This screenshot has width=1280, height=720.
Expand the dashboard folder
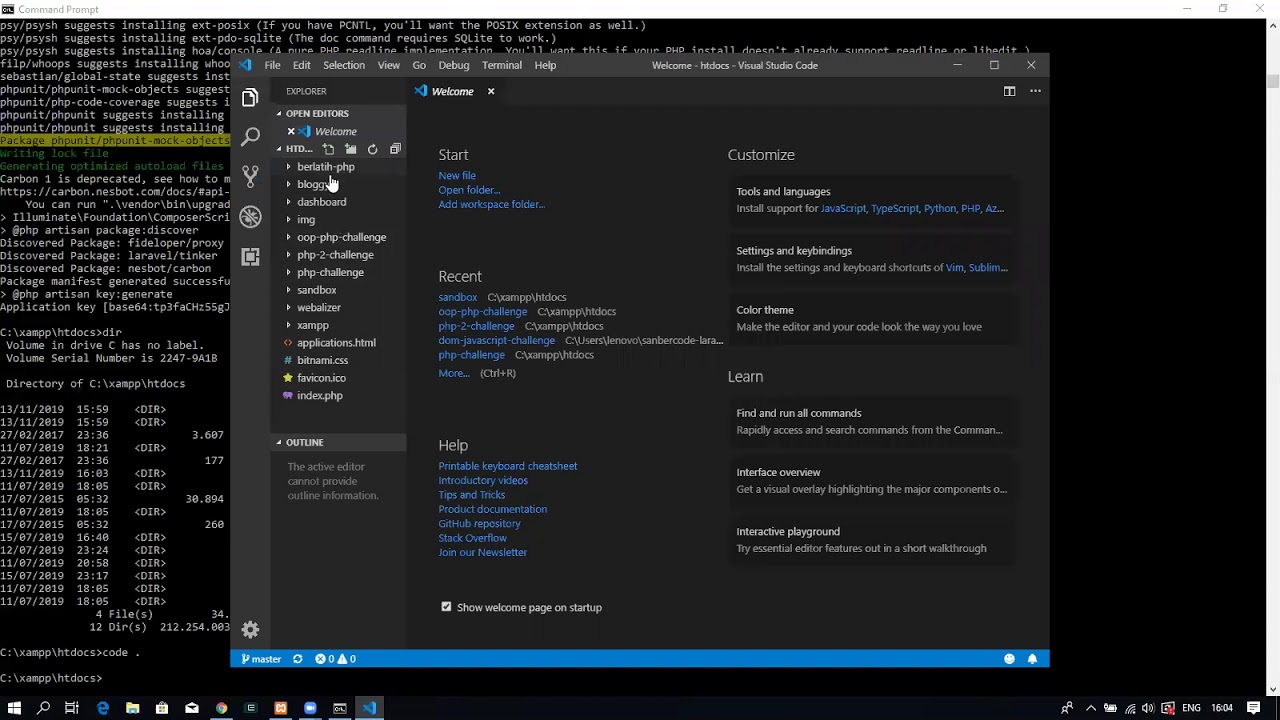coord(321,202)
